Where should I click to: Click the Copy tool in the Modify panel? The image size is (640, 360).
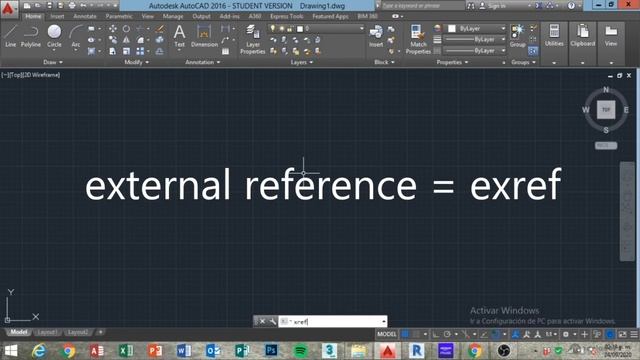pyautogui.click(x=113, y=40)
